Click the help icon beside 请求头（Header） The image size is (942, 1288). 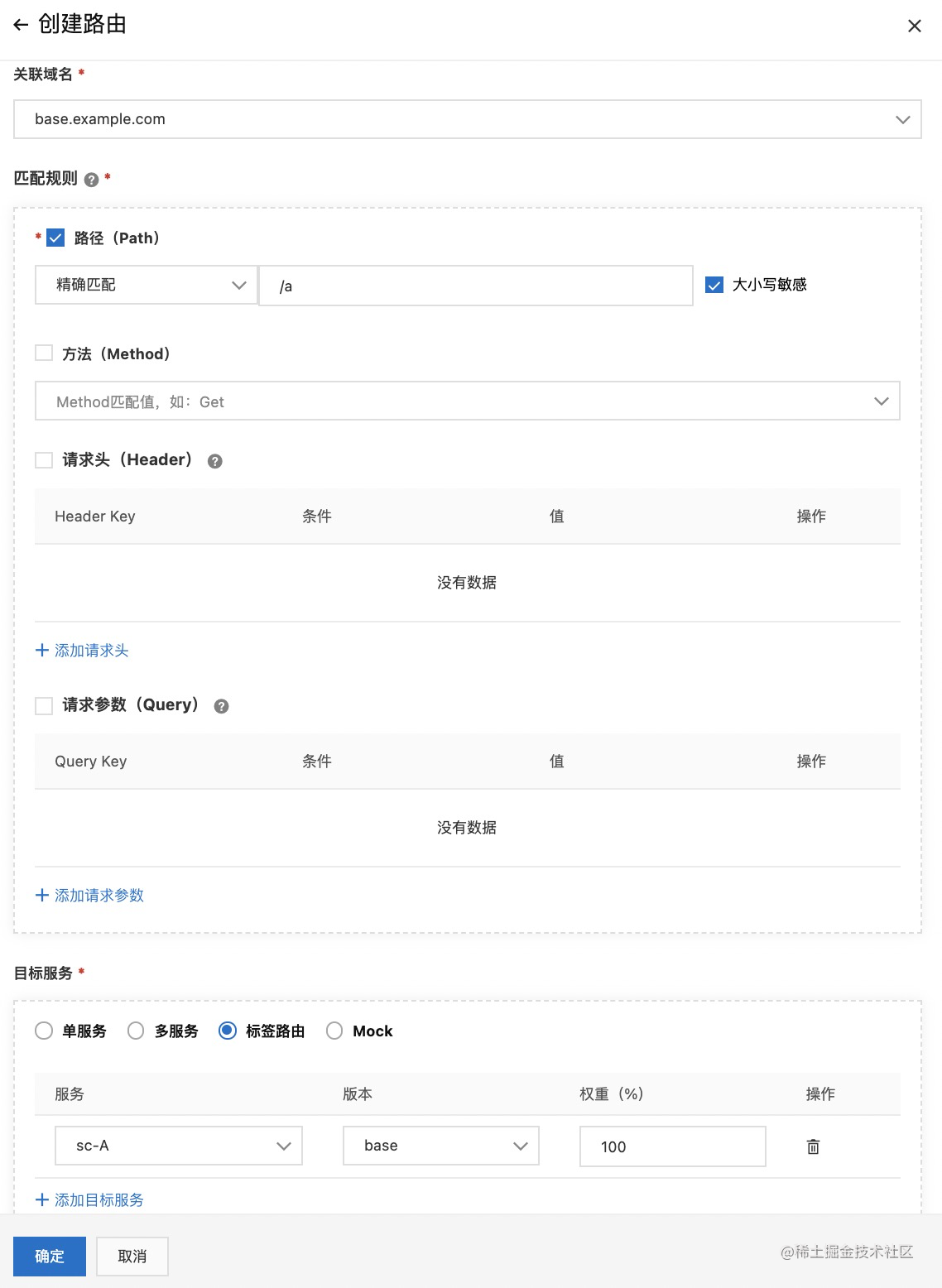[x=215, y=462]
